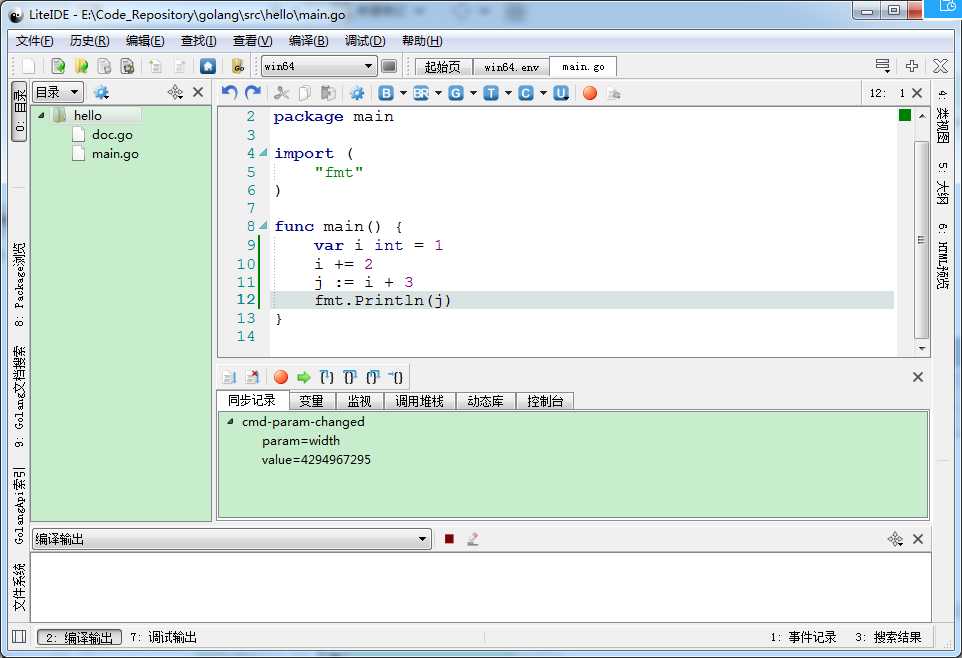Click the blue B Build icon
This screenshot has height=658, width=962.
(x=386, y=93)
